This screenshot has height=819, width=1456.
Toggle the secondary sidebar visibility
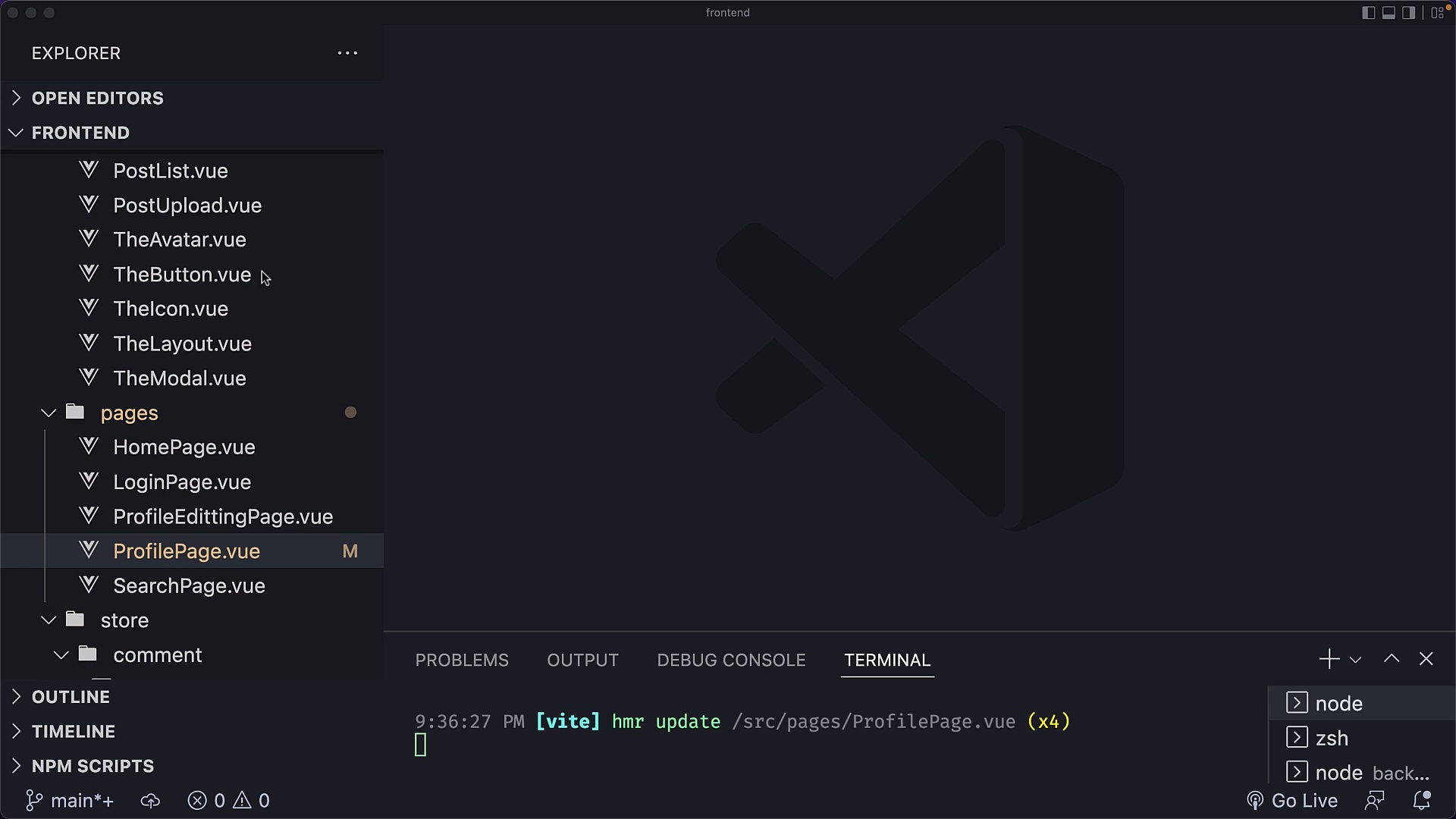[x=1409, y=13]
